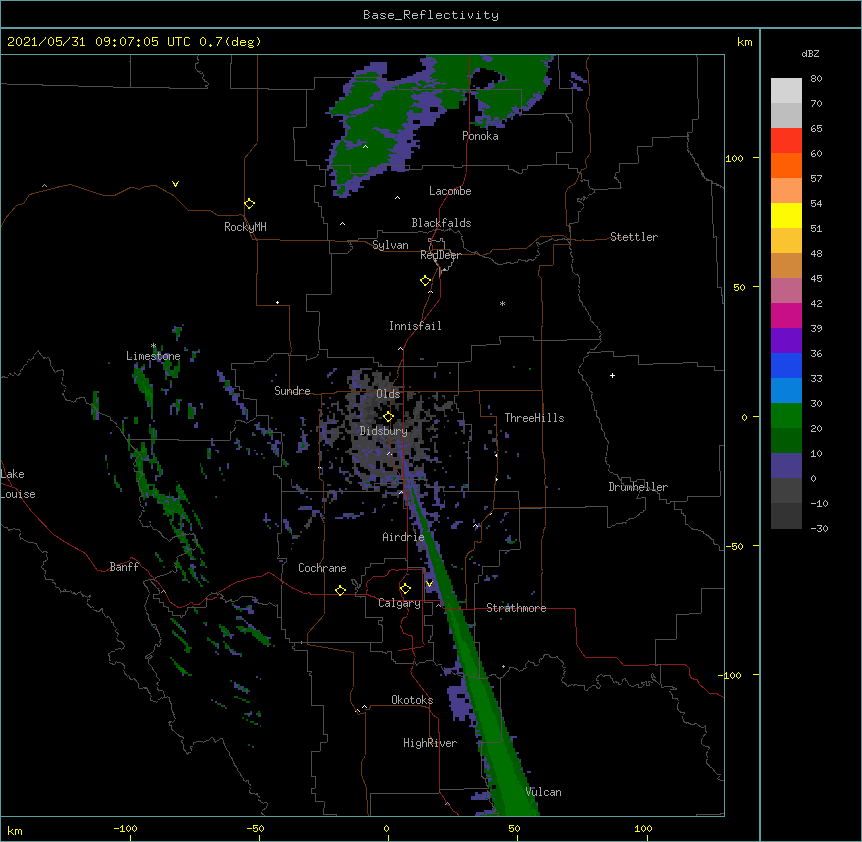Click the Drumheller label
Screen dimensions: 862x842
(638, 487)
